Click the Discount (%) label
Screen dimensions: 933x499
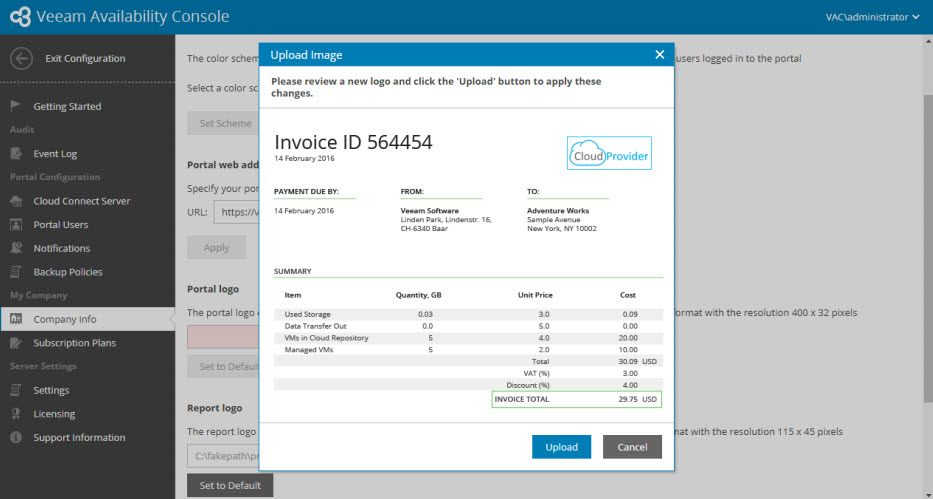click(x=528, y=385)
